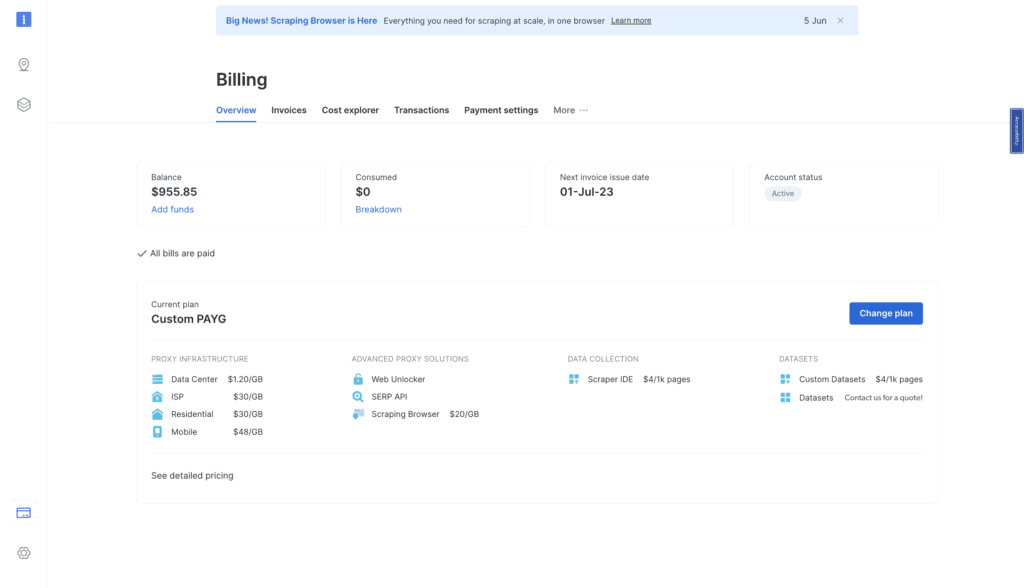This screenshot has height=588, width=1024.
Task: Click the Mobile proxy phone icon
Action: (157, 431)
